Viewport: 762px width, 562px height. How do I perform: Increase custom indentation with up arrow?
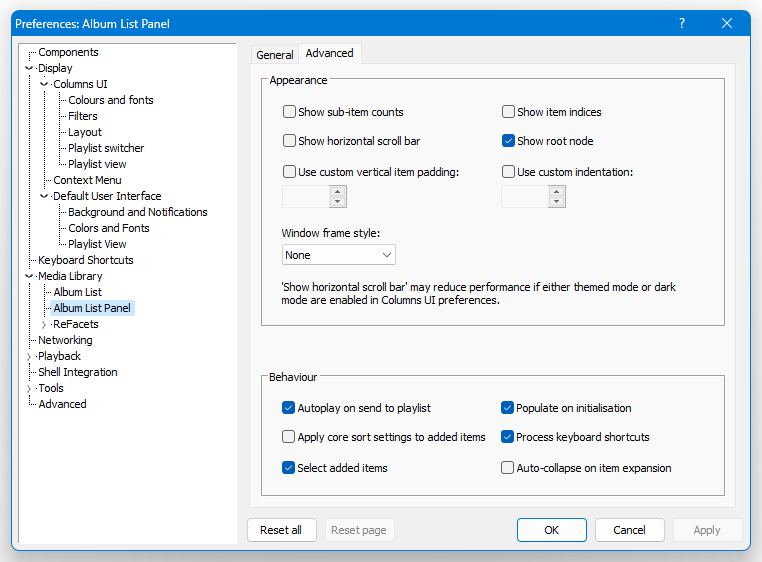pyautogui.click(x=556, y=191)
